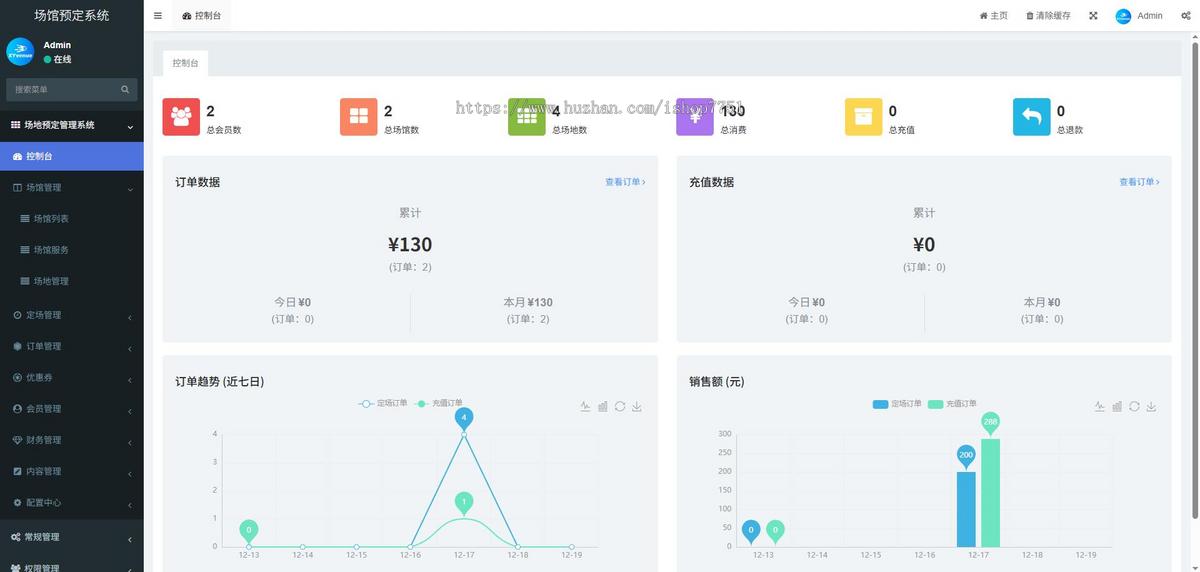Click the 在线 status under Admin
Screen dimensions: 1200x572
tap(57, 59)
